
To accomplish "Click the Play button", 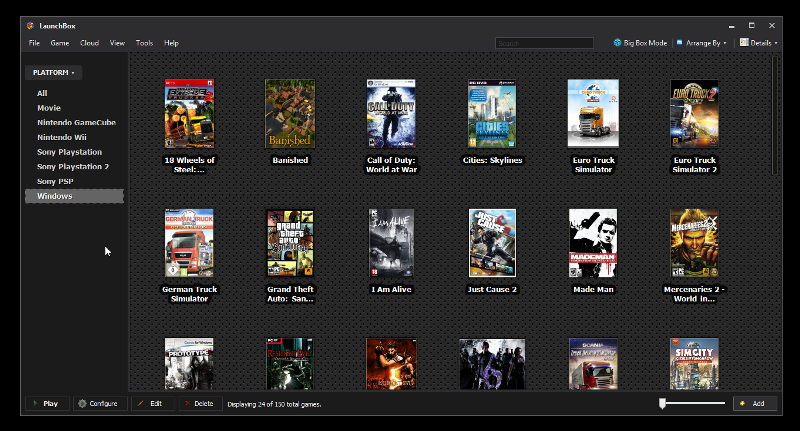I will coord(47,403).
